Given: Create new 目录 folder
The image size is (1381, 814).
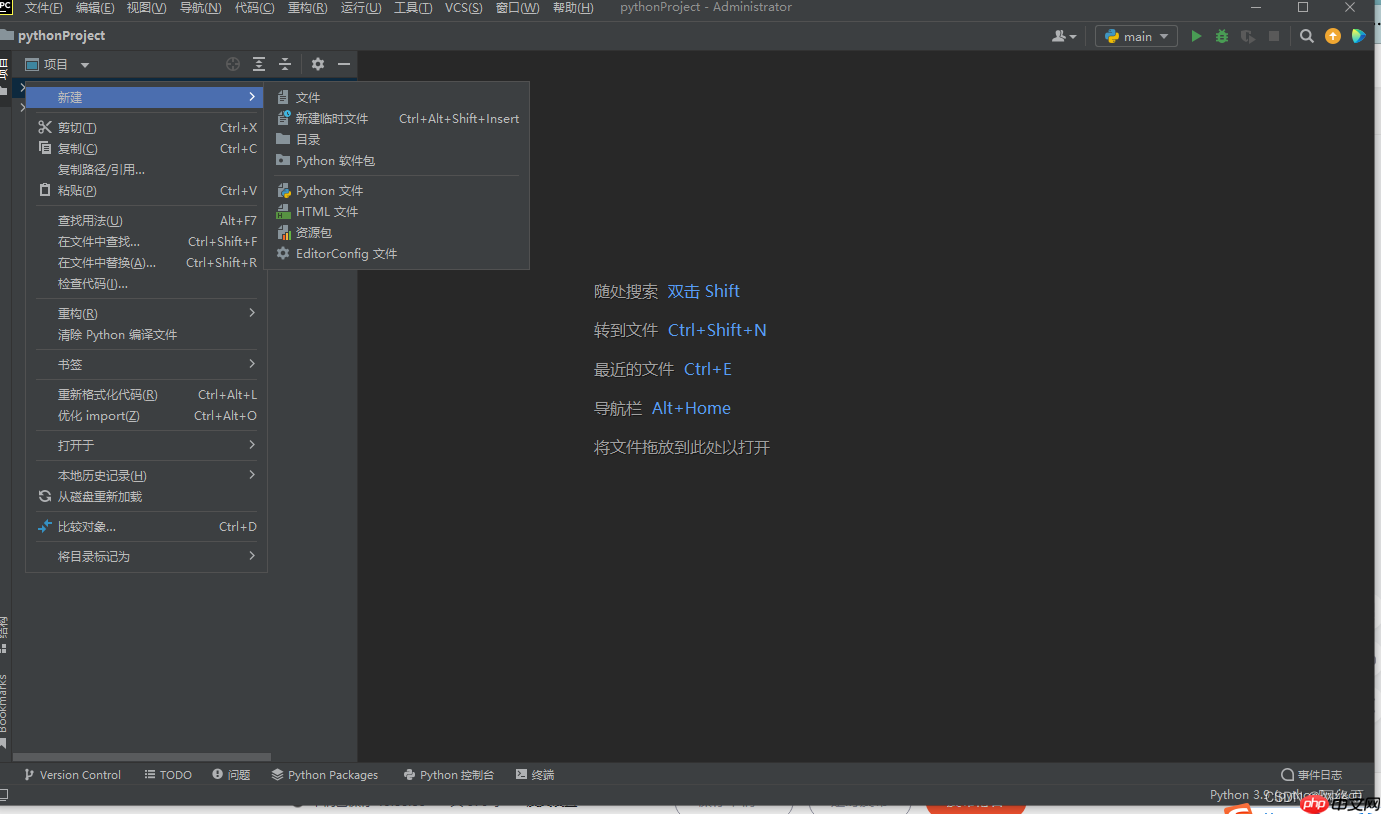Looking at the screenshot, I should point(397,139).
